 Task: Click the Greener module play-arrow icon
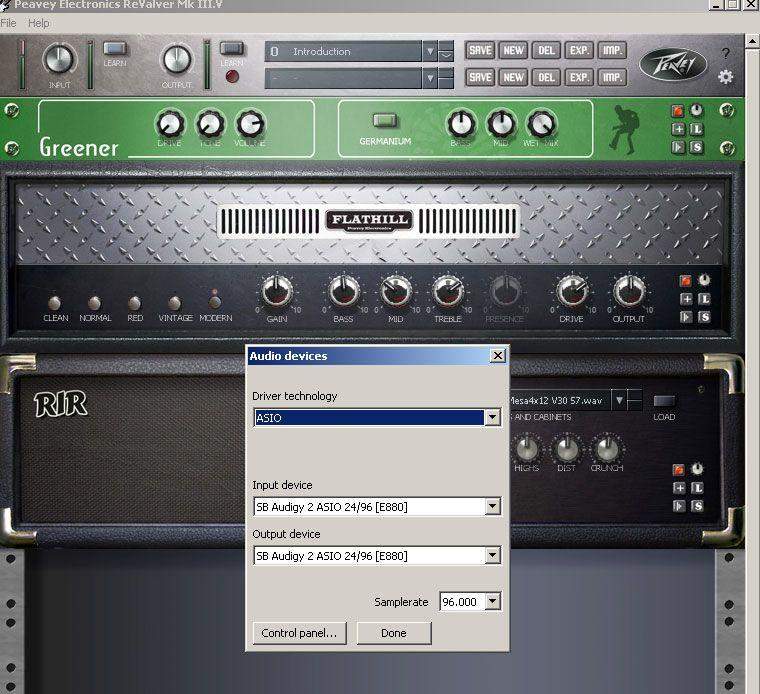(678, 147)
